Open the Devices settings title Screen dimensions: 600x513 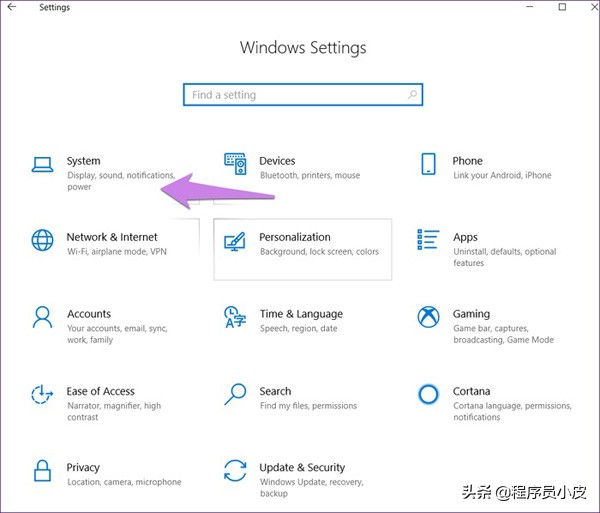(x=277, y=161)
